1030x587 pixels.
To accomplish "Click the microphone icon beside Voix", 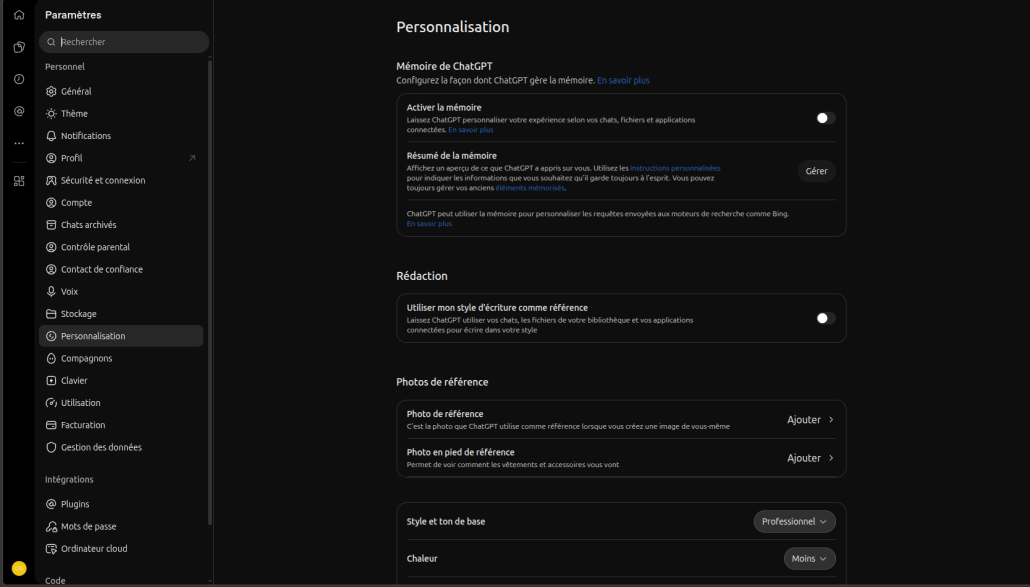I will click(x=51, y=292).
